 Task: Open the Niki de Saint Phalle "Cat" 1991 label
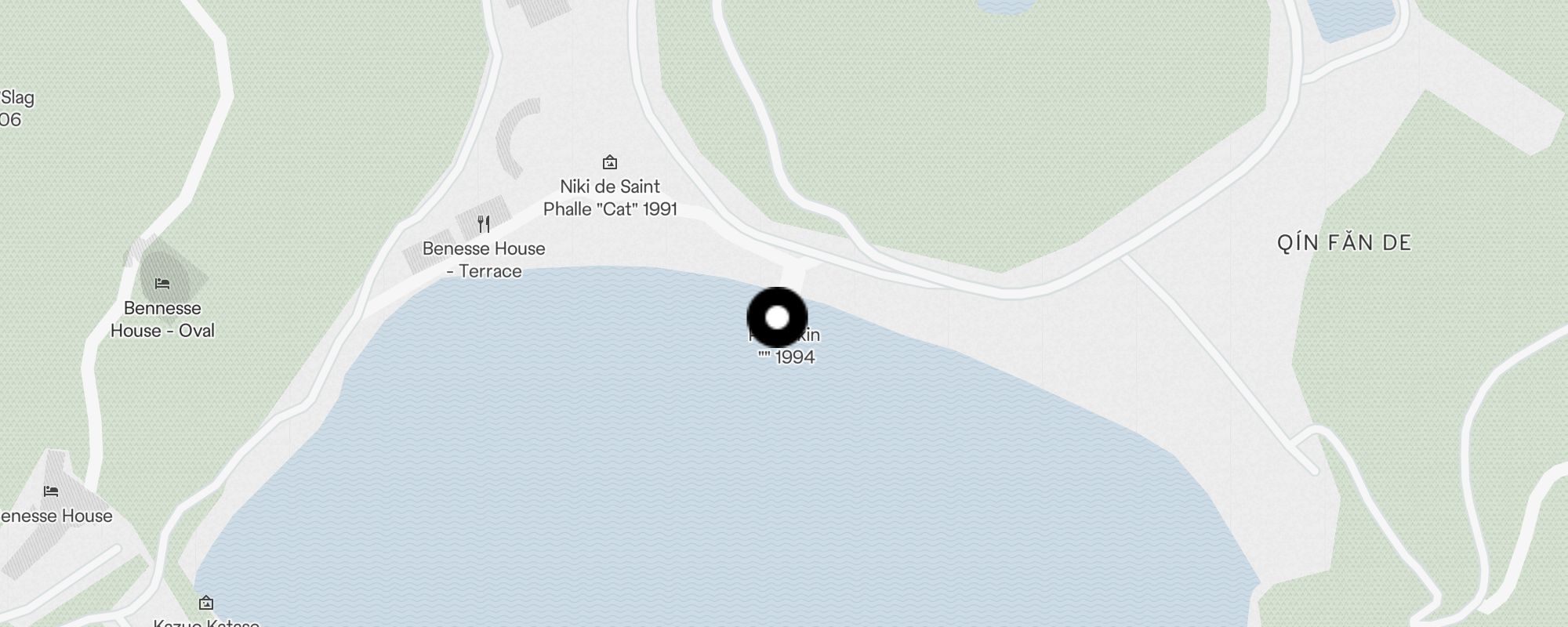[610, 198]
